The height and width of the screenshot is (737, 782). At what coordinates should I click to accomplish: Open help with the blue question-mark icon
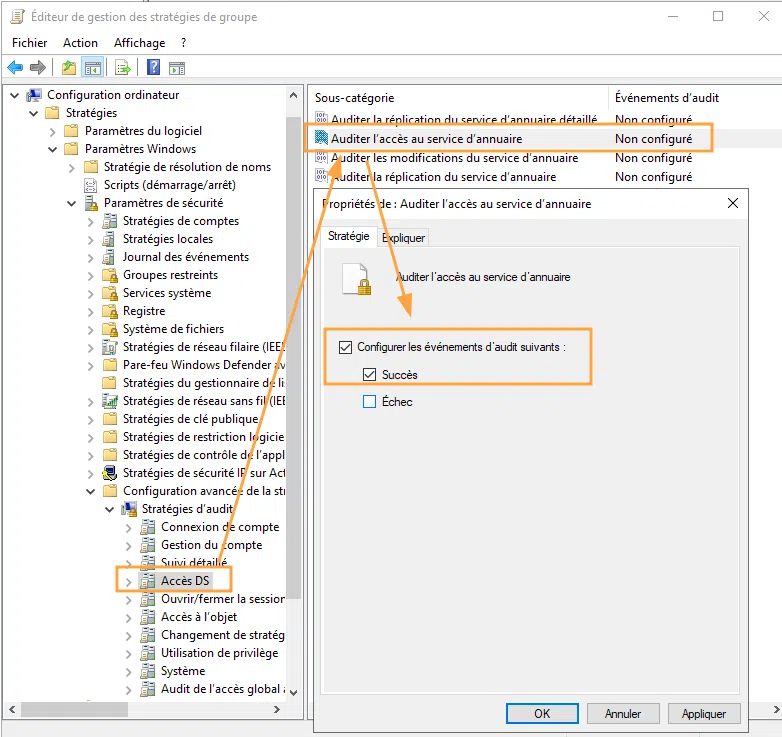[154, 67]
